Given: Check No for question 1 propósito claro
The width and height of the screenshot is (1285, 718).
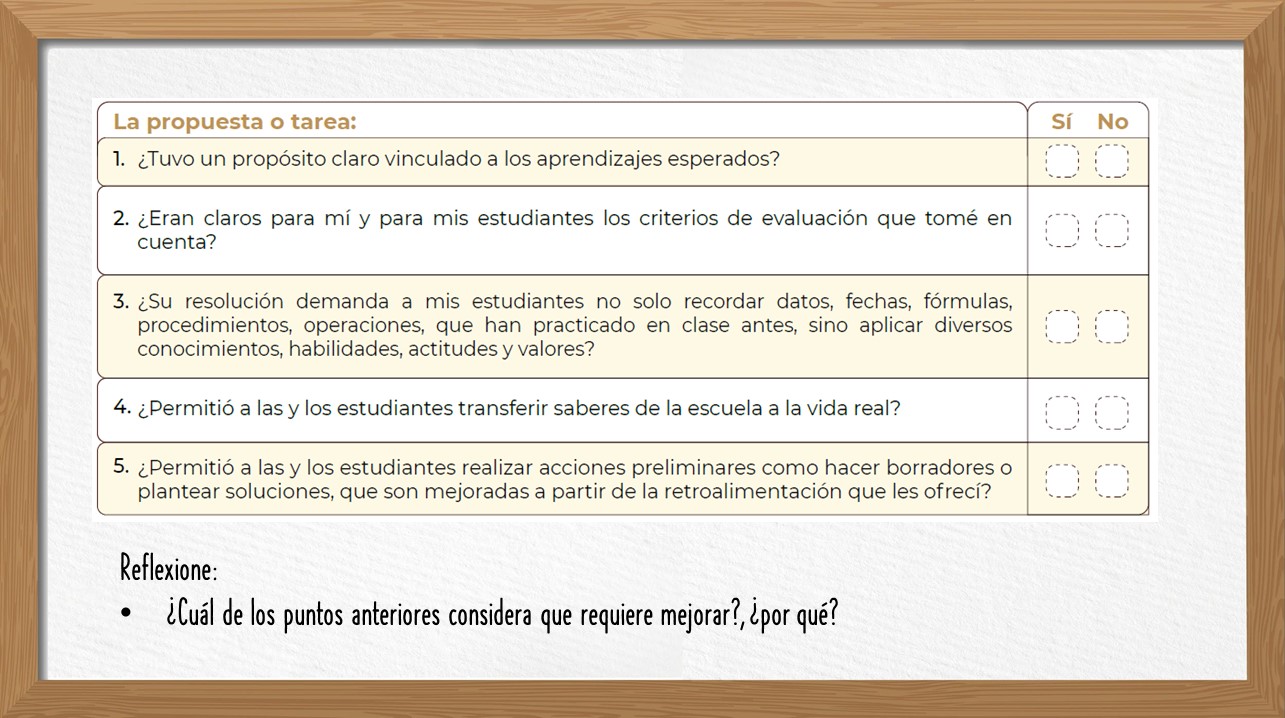Looking at the screenshot, I should coord(1112,162).
